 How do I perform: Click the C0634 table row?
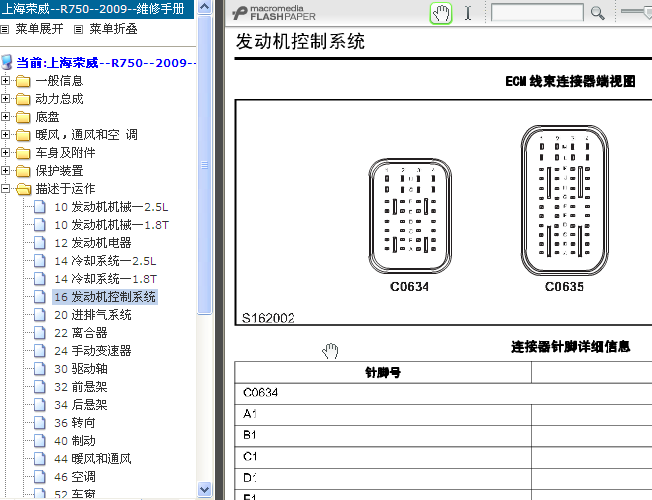click(x=443, y=393)
